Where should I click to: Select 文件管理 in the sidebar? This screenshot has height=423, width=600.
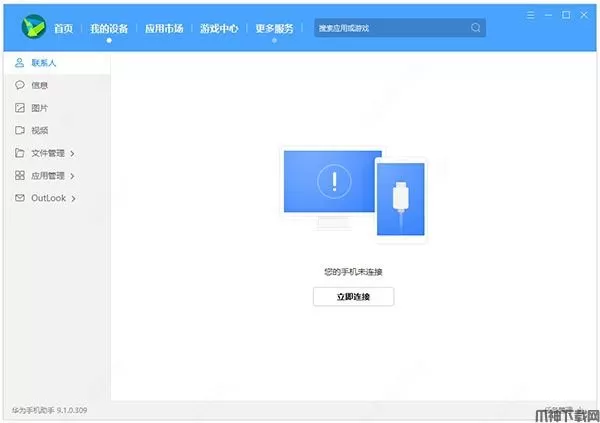tap(57, 153)
